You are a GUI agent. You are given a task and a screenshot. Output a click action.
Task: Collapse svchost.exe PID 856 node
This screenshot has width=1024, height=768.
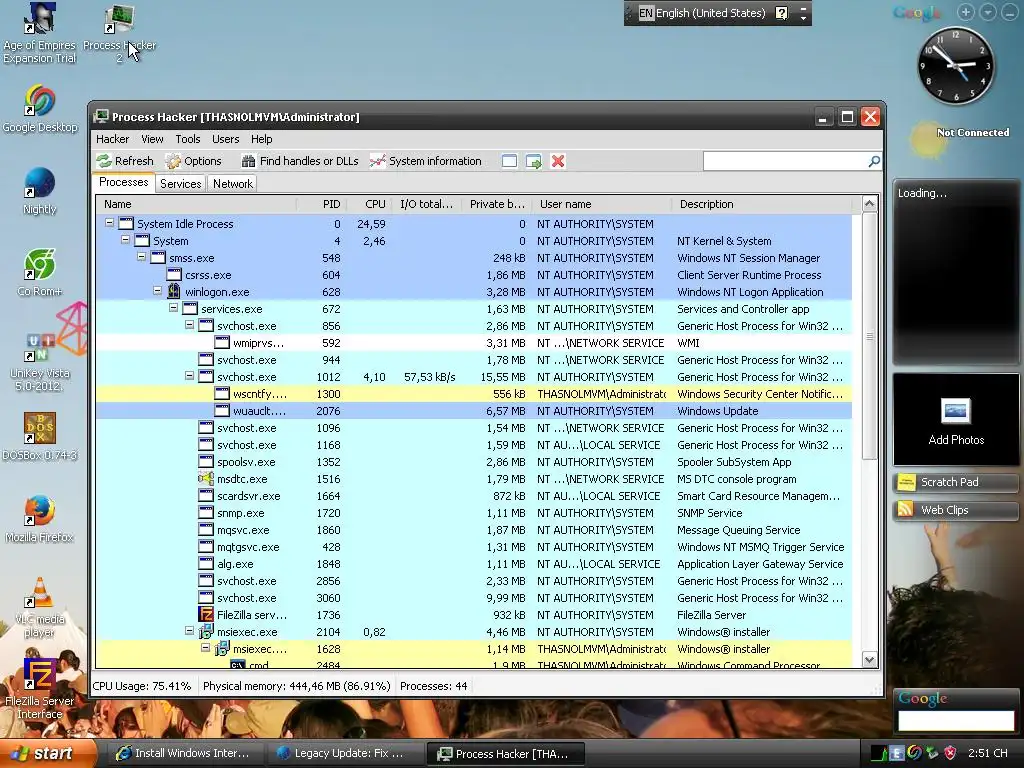[x=189, y=325]
